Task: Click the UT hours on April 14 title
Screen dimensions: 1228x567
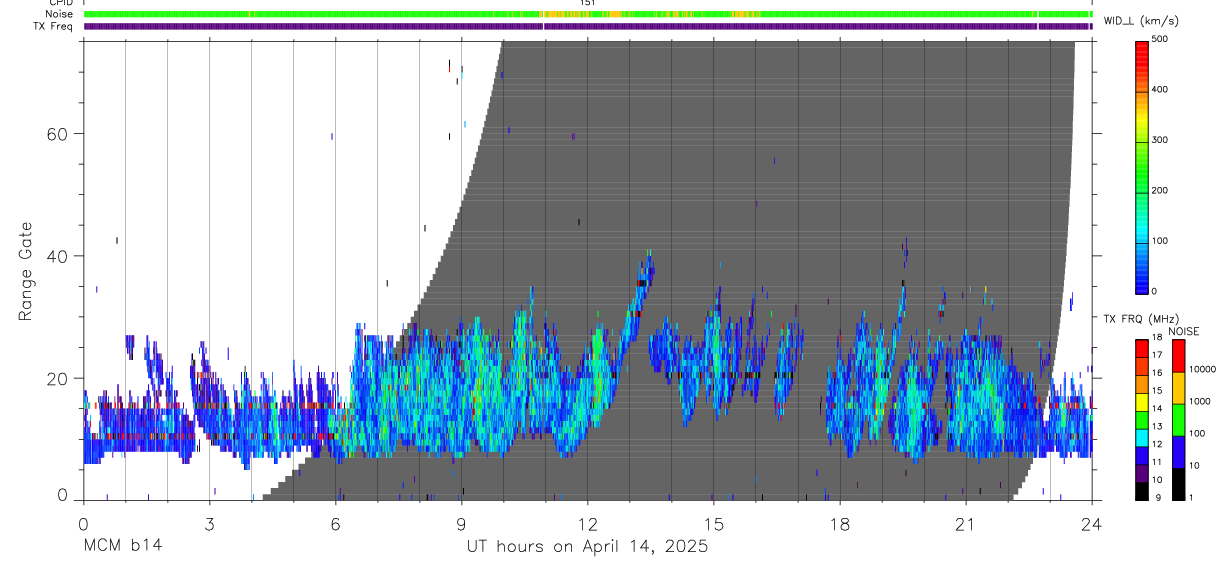Action: tap(587, 547)
